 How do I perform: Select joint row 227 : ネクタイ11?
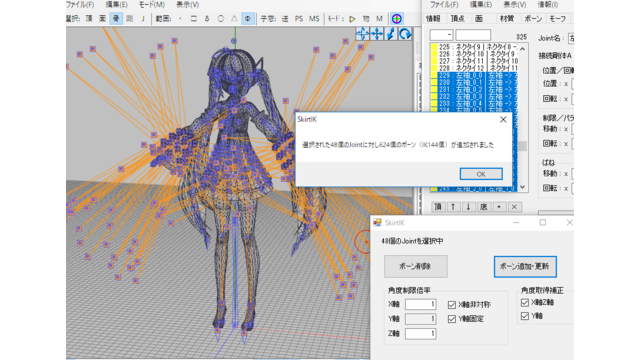pyautogui.click(x=474, y=61)
